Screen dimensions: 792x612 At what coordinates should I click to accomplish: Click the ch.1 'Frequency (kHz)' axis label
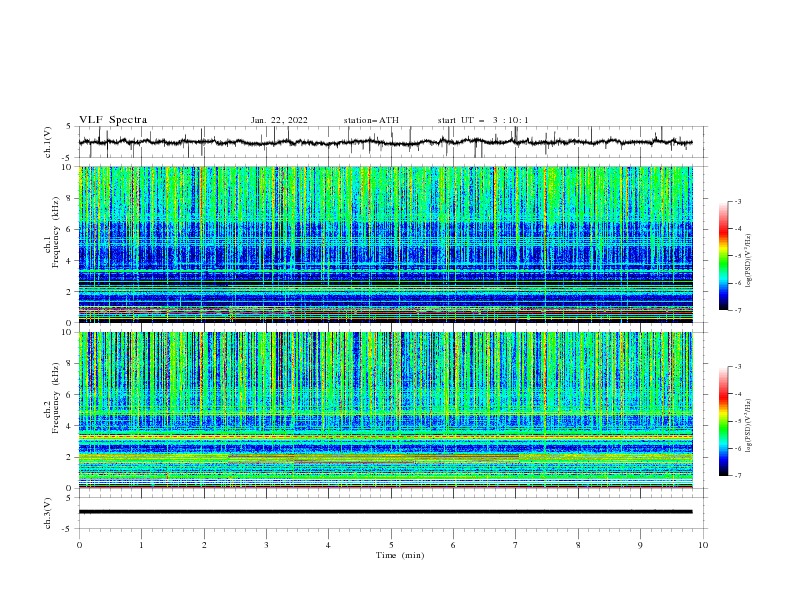coord(56,233)
